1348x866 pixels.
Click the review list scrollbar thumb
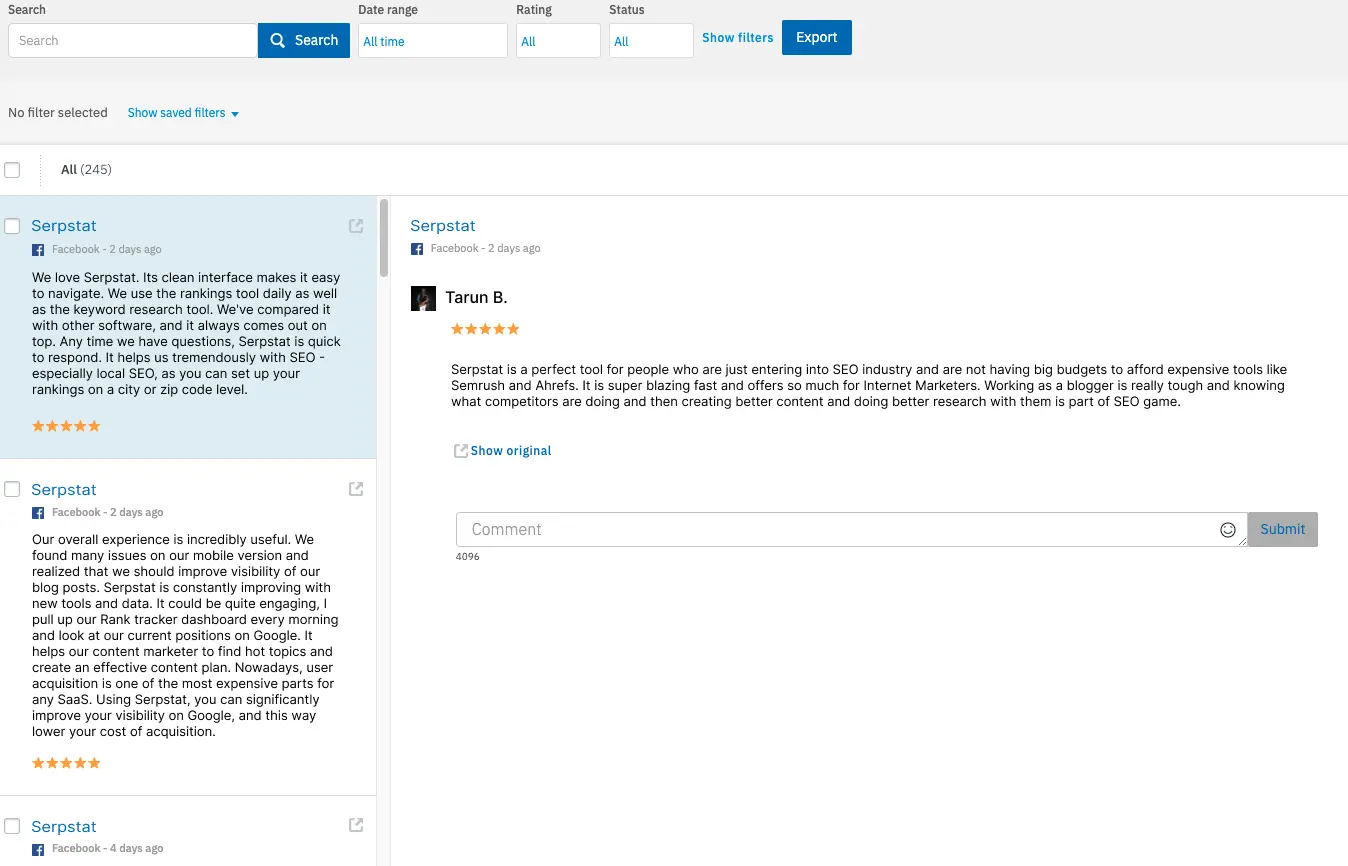[384, 238]
